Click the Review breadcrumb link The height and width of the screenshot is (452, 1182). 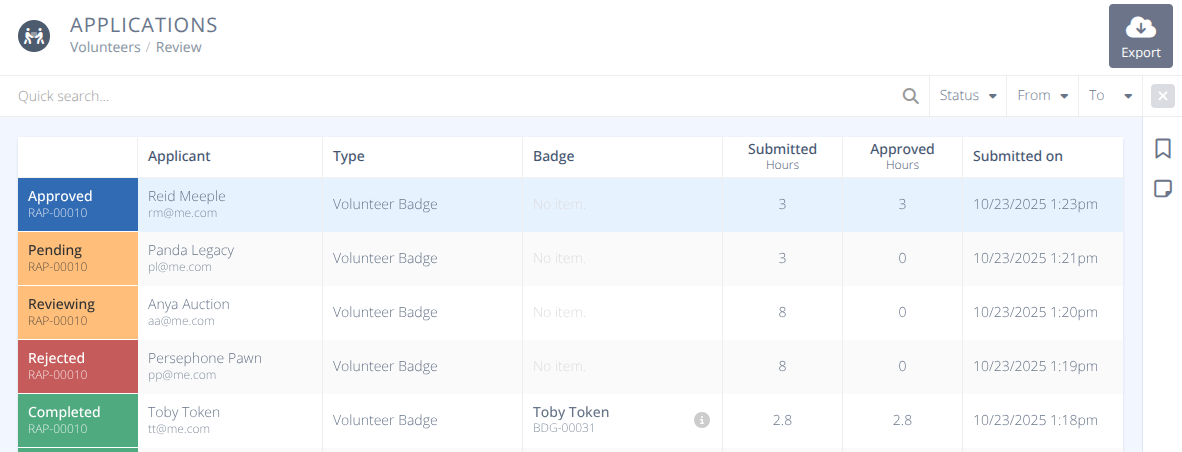[179, 47]
